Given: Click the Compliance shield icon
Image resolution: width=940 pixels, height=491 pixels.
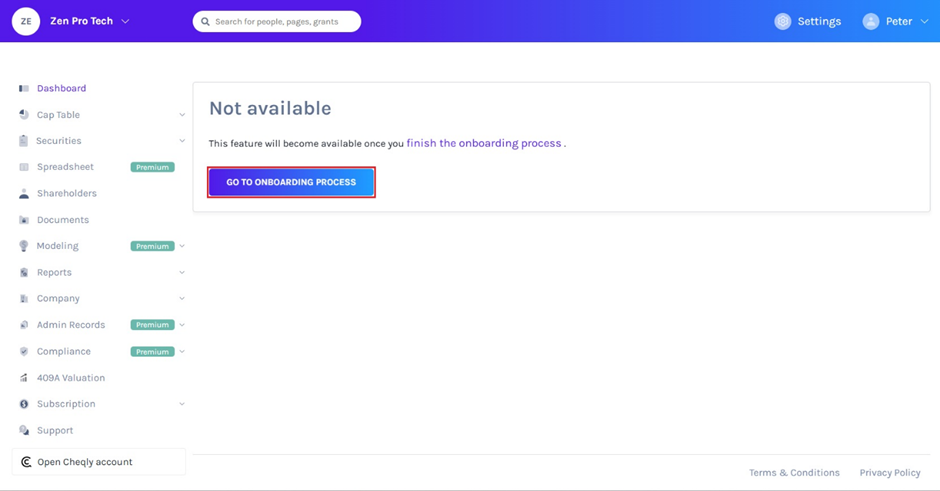Looking at the screenshot, I should (24, 351).
